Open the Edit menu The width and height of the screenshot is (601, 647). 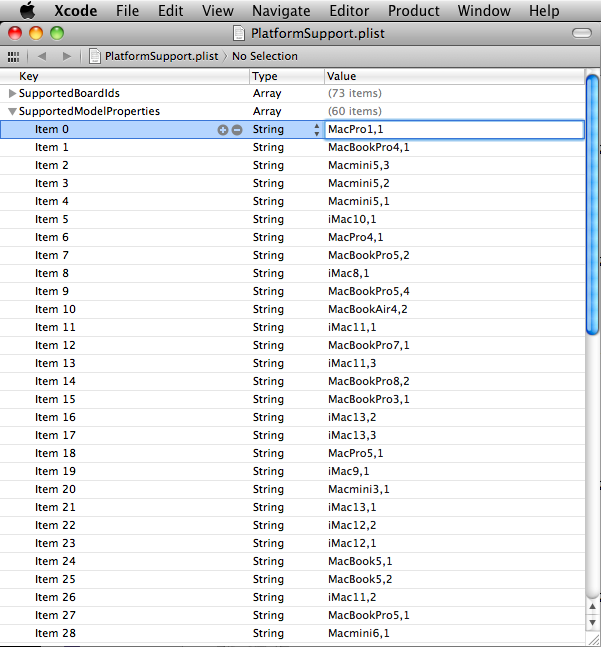tap(170, 11)
